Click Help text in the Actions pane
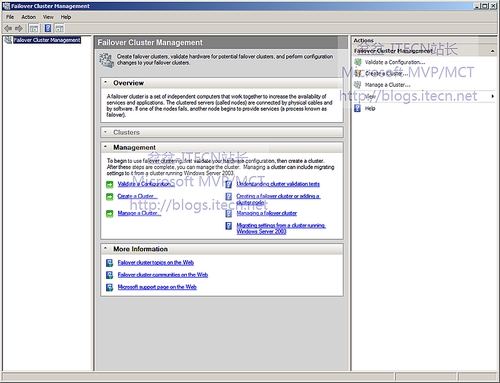 point(370,108)
